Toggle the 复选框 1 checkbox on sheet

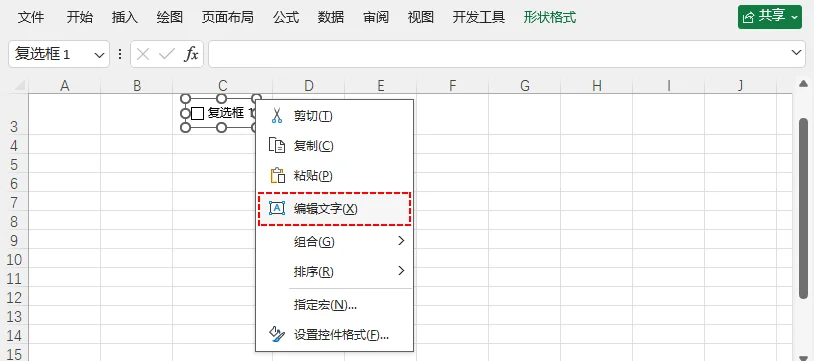click(x=197, y=113)
